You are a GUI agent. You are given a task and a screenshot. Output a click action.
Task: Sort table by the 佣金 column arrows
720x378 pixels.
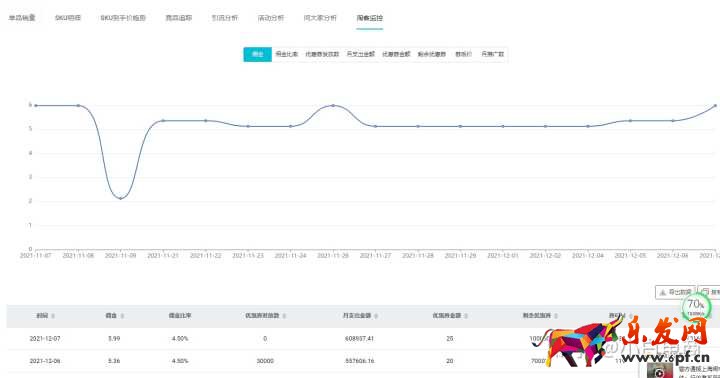(122, 316)
